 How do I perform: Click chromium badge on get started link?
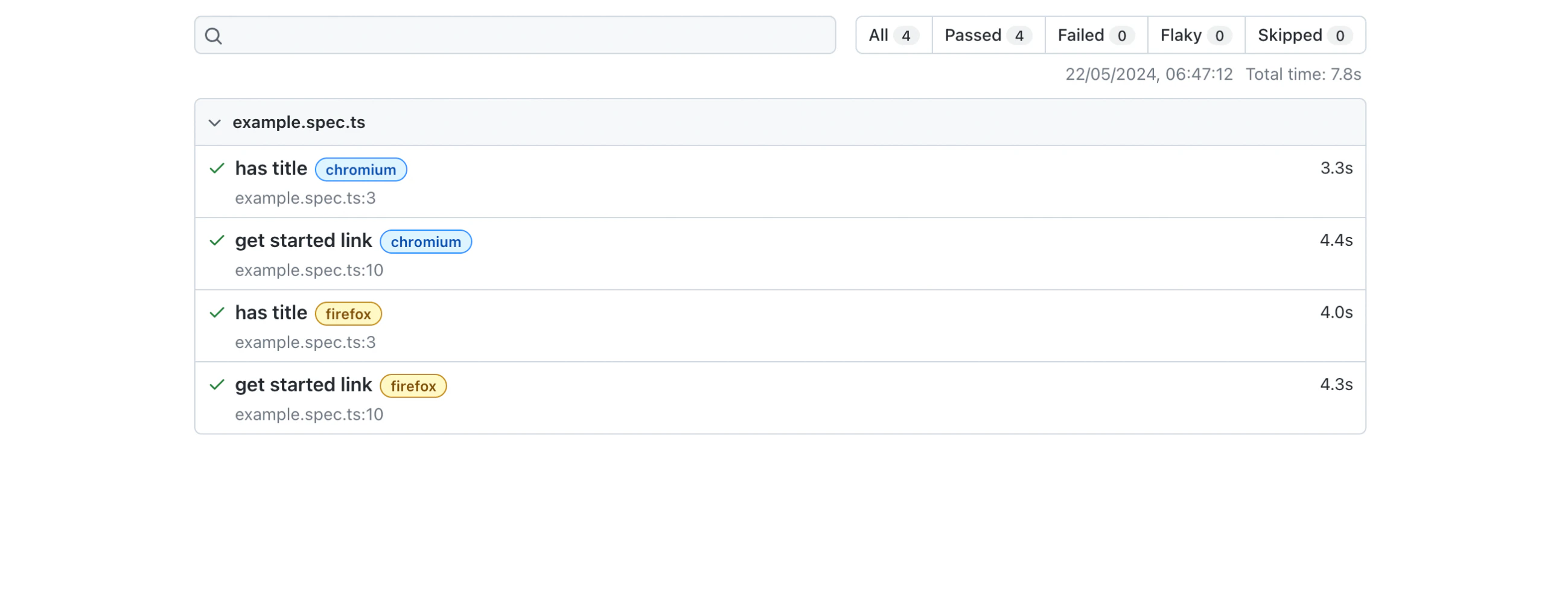425,242
